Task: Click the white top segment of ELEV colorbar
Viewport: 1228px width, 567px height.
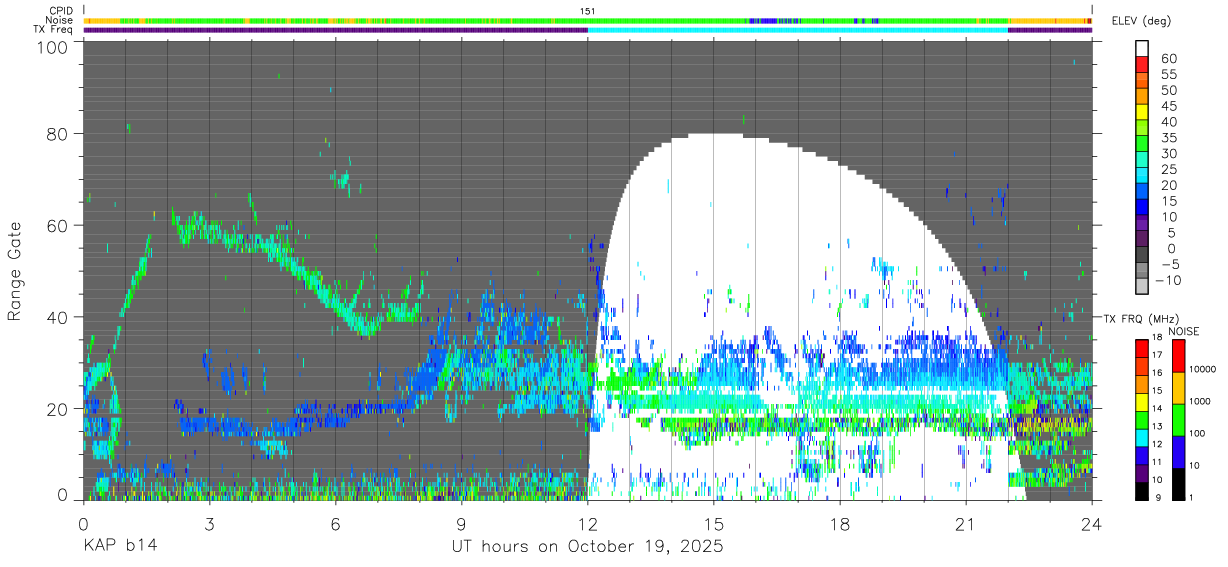Action: coord(1142,47)
